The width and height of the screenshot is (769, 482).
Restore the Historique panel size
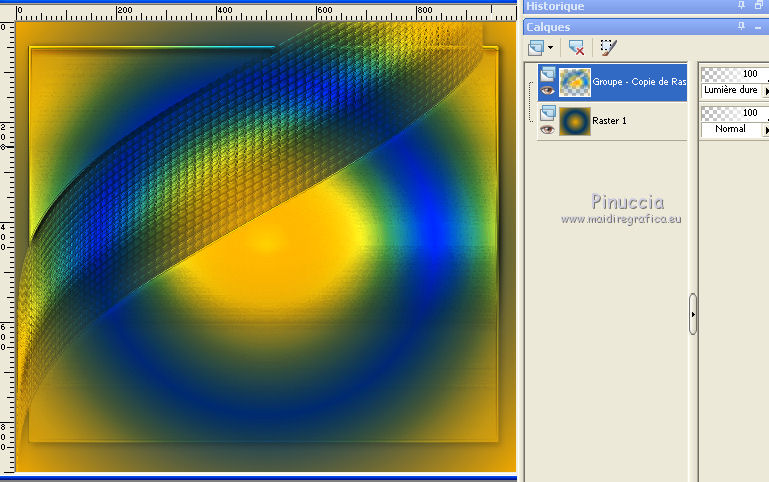(759, 5)
